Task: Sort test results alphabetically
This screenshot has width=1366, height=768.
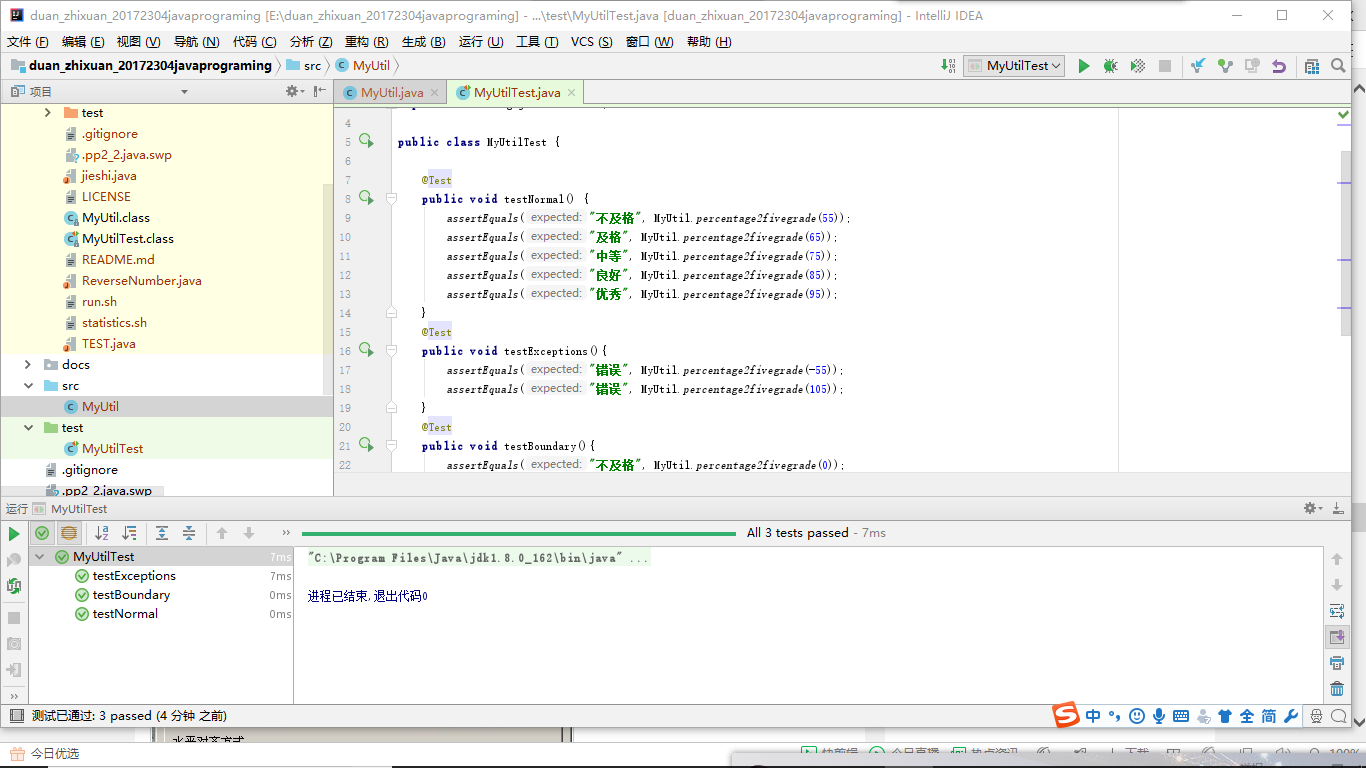Action: pos(101,534)
